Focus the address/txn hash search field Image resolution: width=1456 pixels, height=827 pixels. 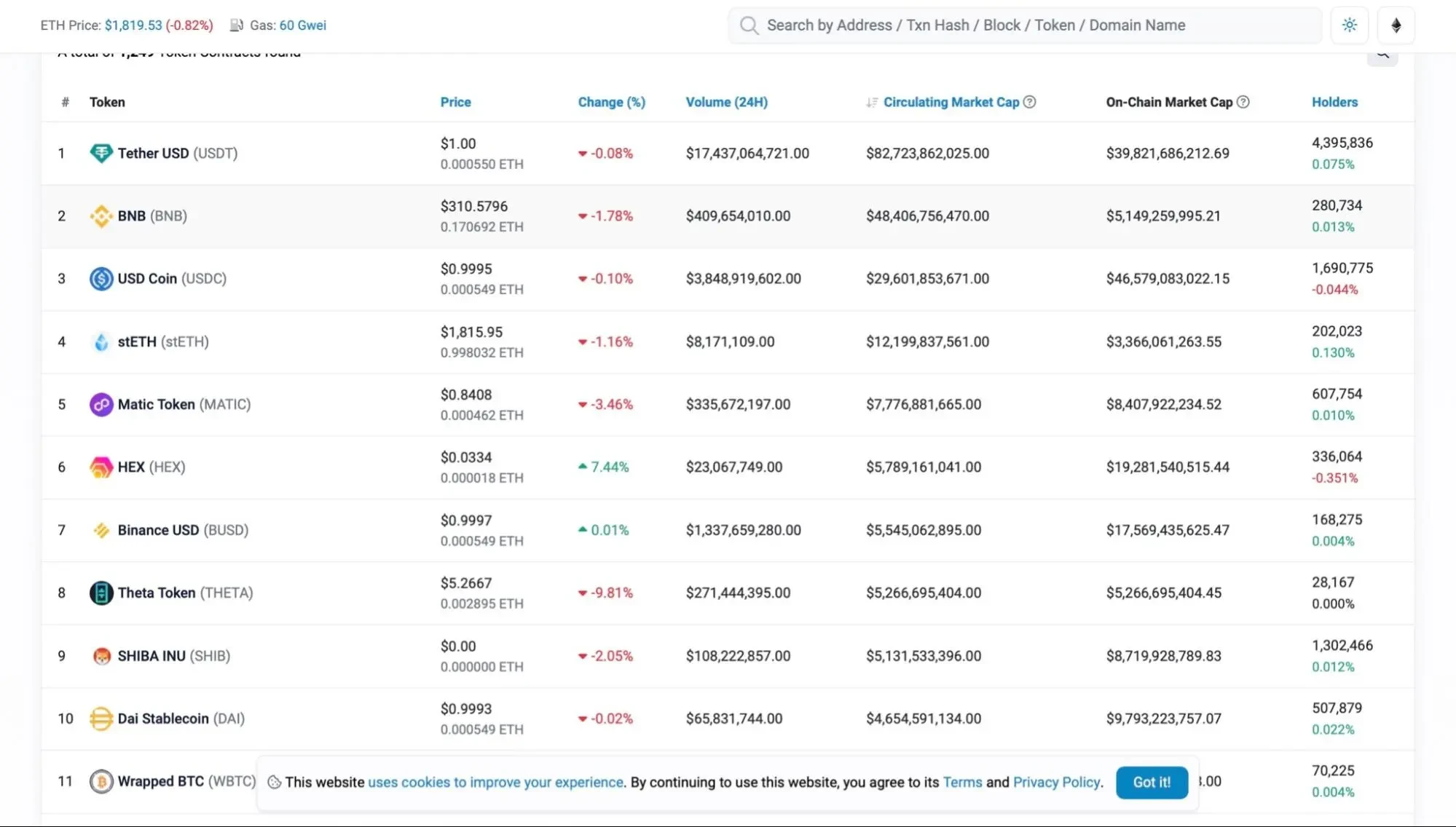click(1024, 25)
